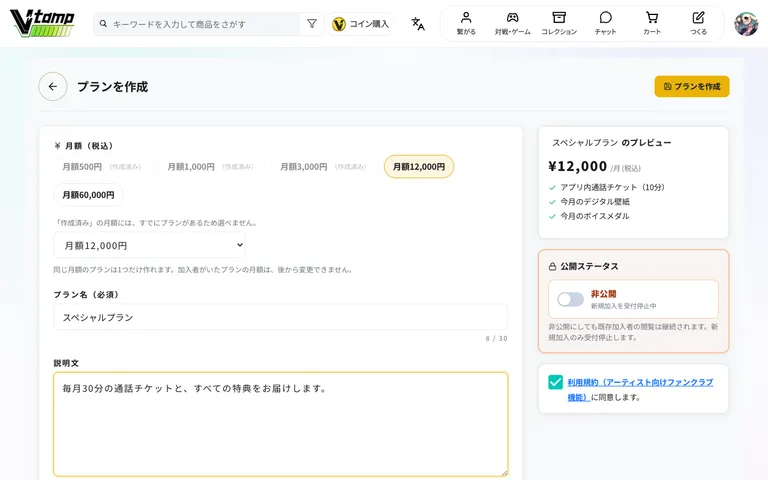Click the チャット menu label
768x480 pixels.
pos(605,32)
